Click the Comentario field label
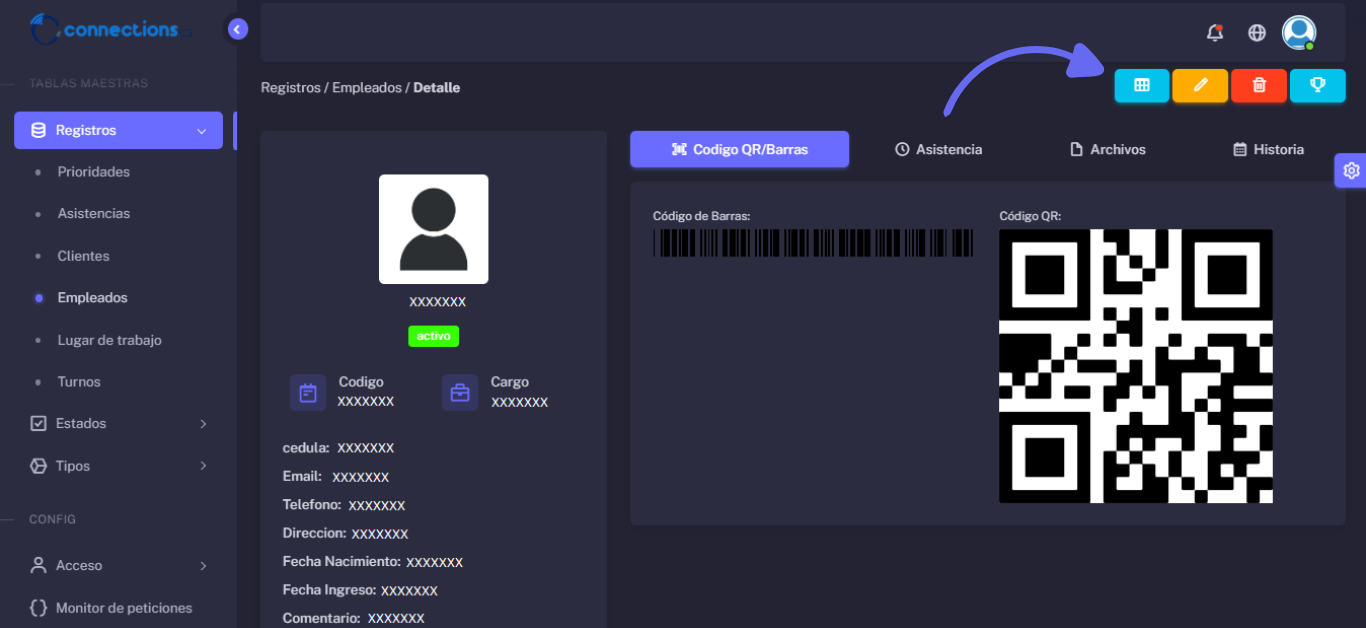This screenshot has width=1366, height=628. point(322,618)
